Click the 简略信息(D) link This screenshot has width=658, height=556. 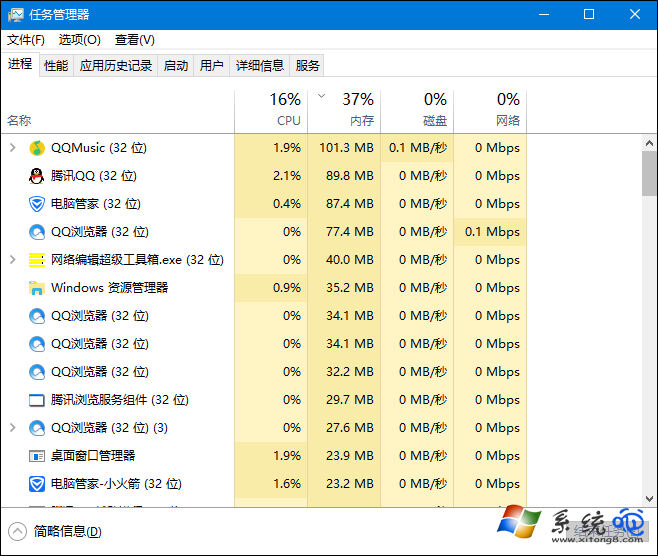(68, 532)
